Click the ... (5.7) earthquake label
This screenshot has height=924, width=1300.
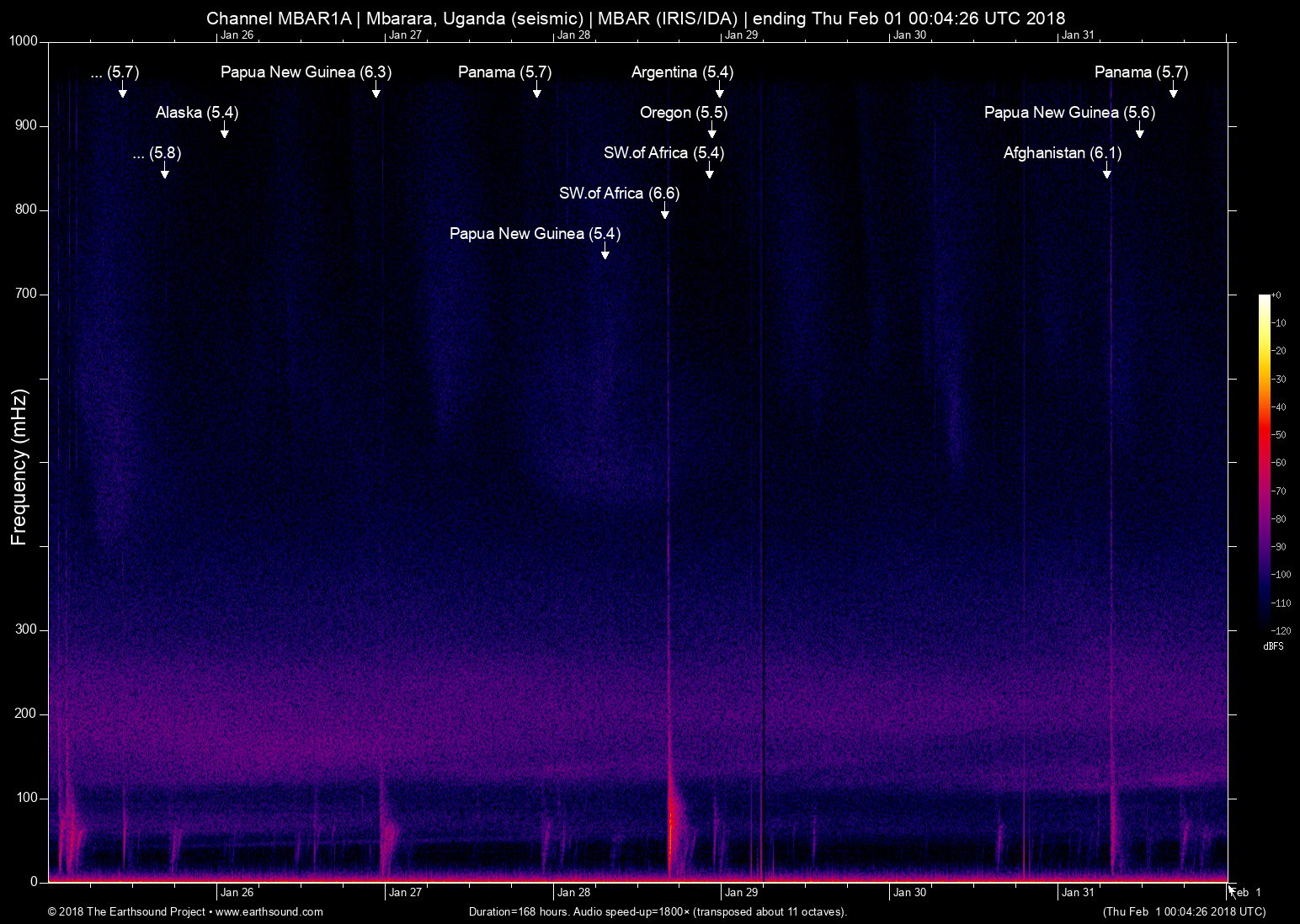coord(115,72)
